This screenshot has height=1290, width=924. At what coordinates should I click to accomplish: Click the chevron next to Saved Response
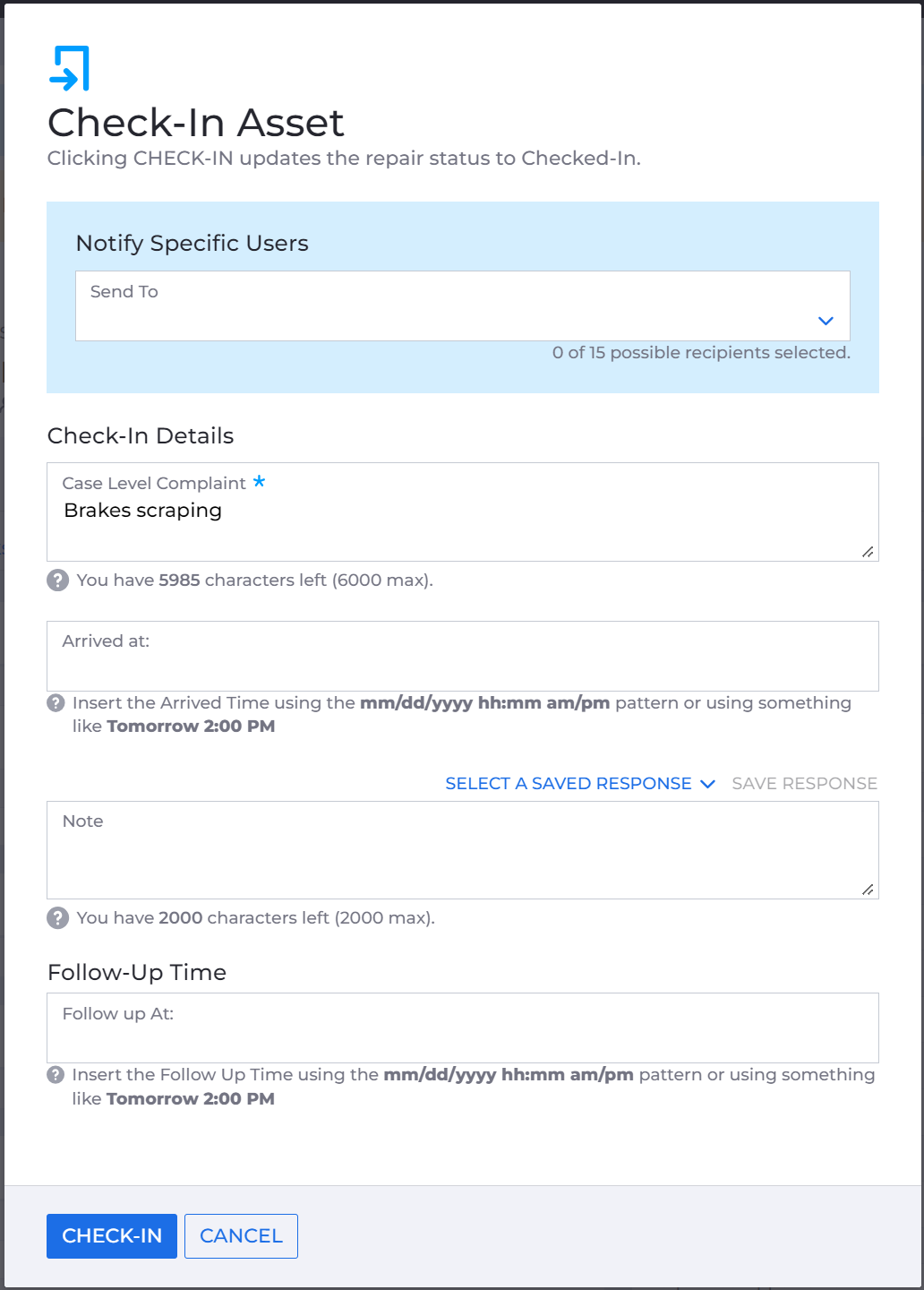(707, 784)
